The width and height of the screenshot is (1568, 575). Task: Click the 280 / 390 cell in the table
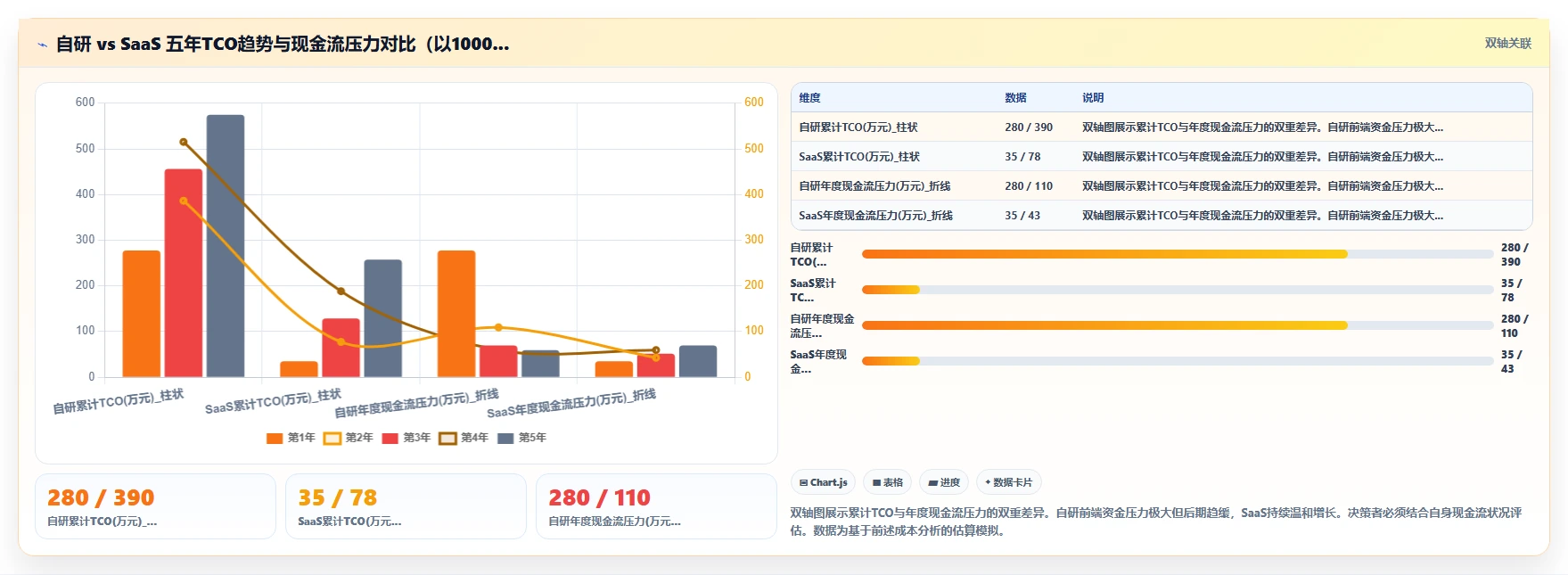click(x=1029, y=127)
